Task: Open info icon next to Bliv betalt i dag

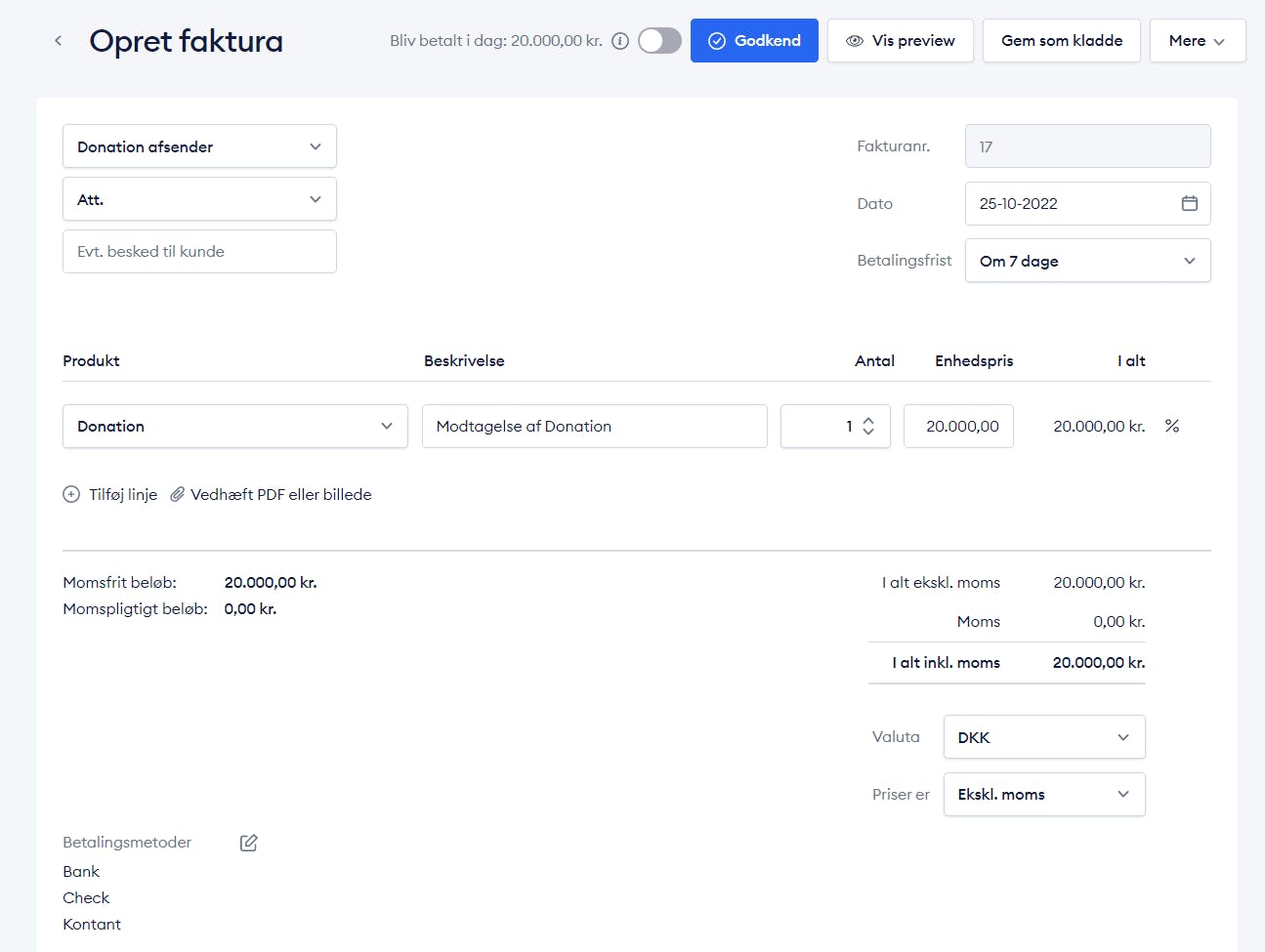Action: [x=620, y=41]
